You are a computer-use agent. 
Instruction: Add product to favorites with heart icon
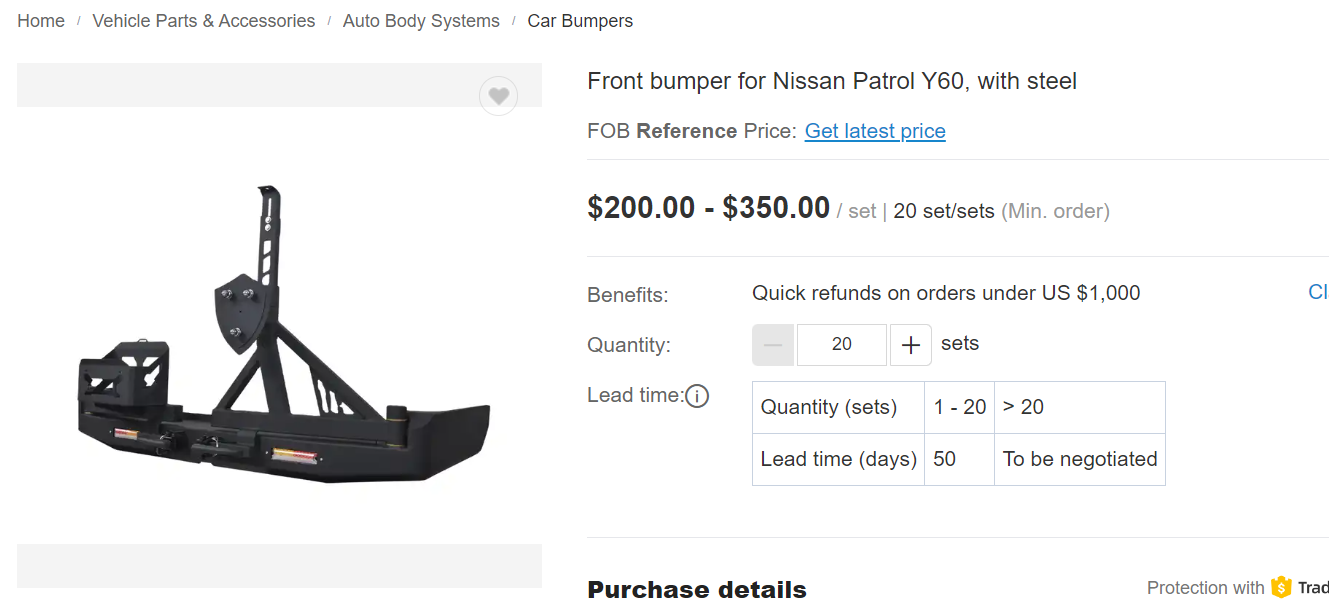[x=498, y=96]
